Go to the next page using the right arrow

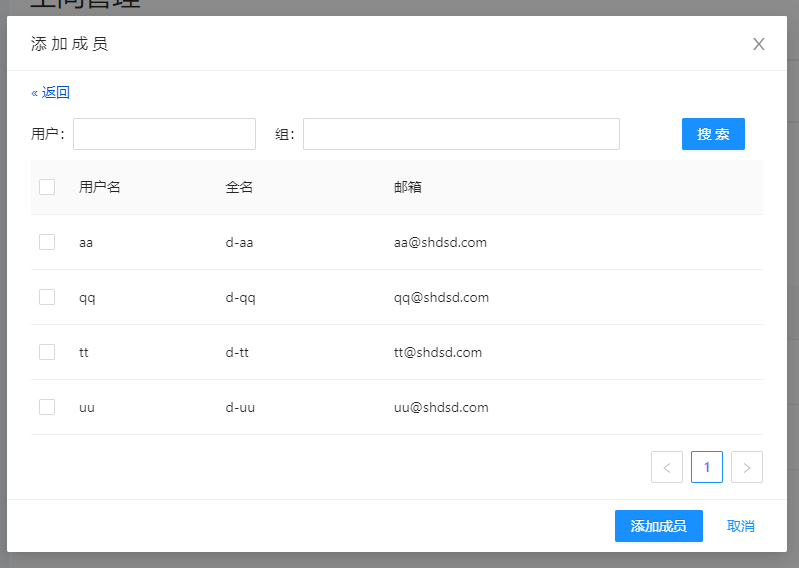pyautogui.click(x=747, y=467)
